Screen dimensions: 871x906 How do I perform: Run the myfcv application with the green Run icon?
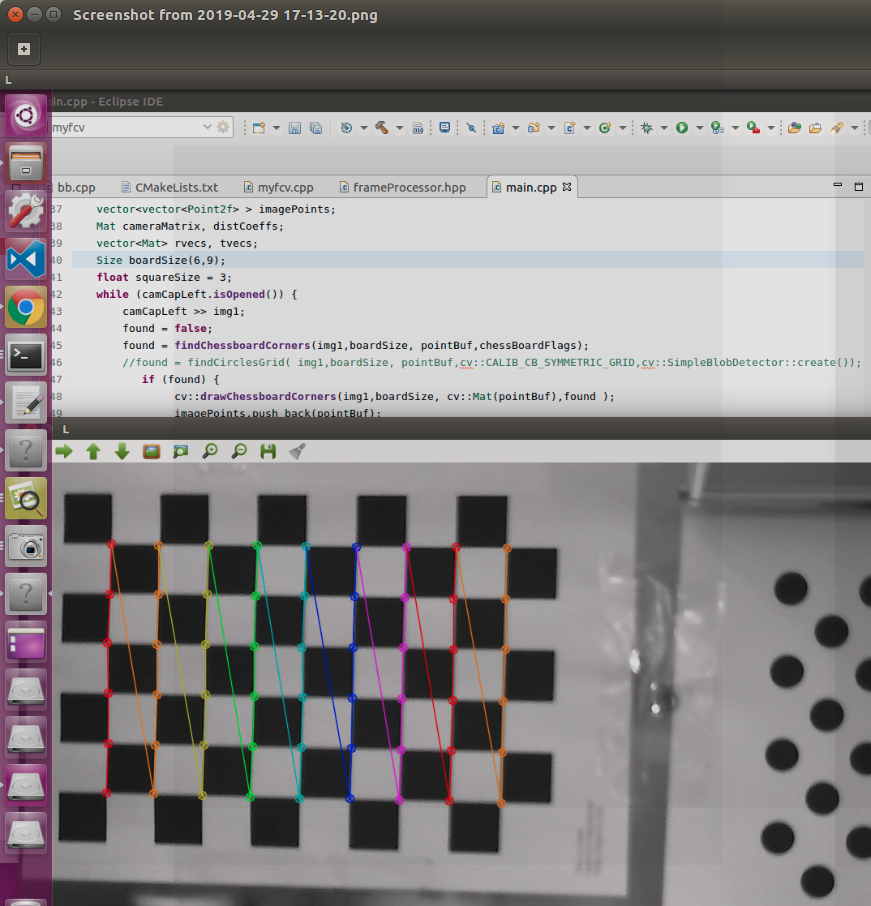pyautogui.click(x=681, y=127)
